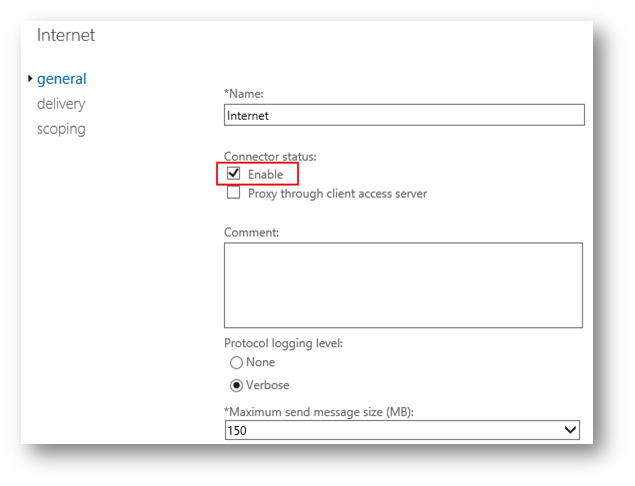Switch to the delivery section
Screen dimensions: 635x486
click(x=61, y=104)
